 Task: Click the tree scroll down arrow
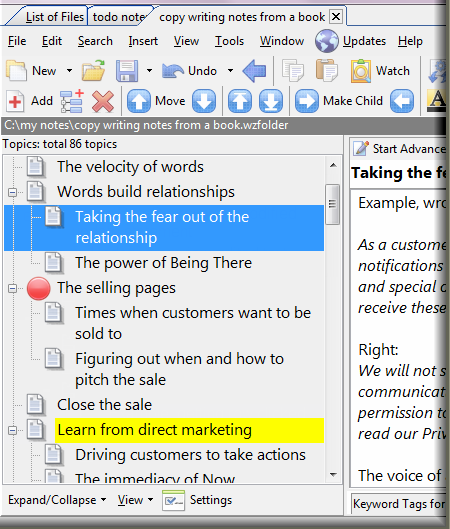[333, 475]
